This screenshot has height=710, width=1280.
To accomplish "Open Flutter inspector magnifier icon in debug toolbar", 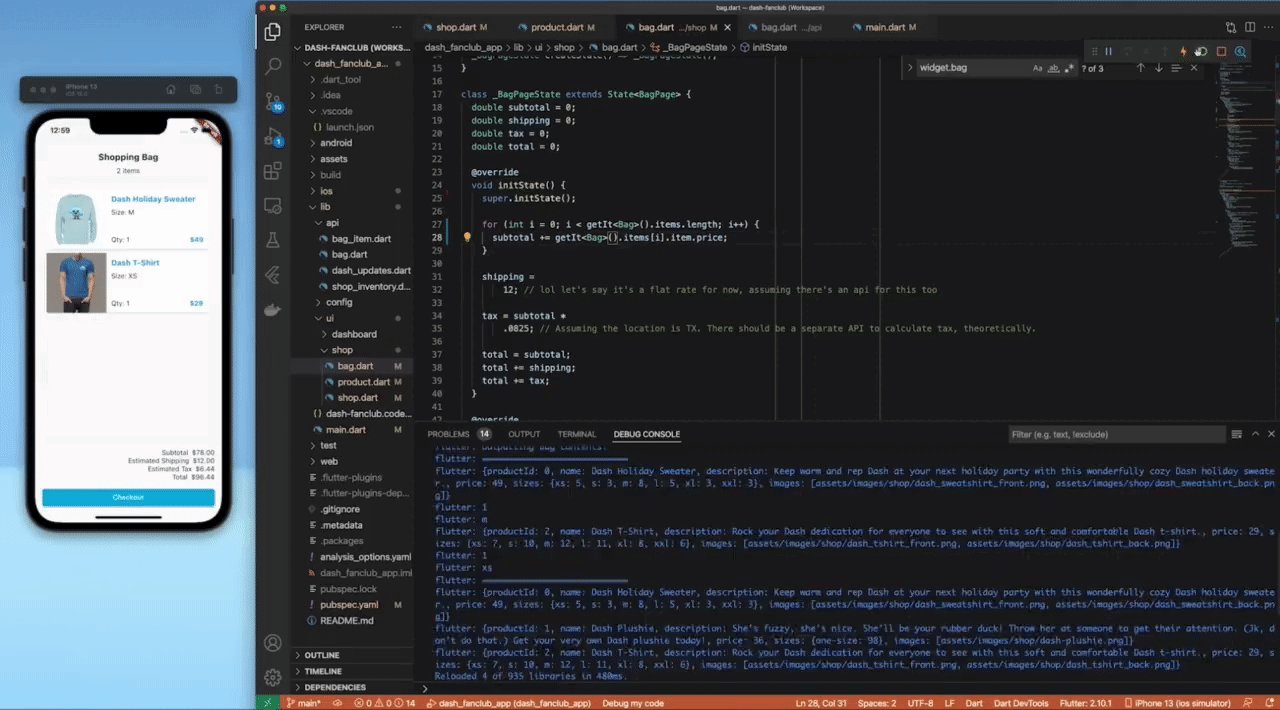I will tap(1240, 51).
